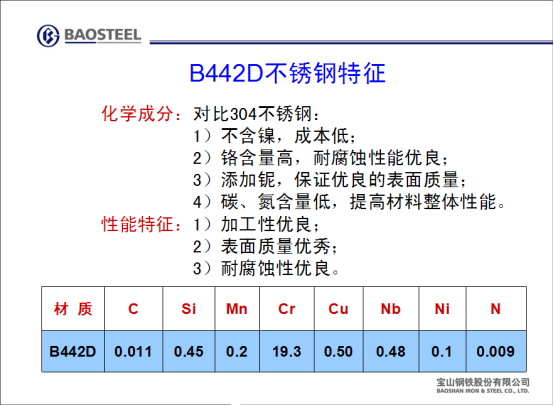Click the Cr column header
The height and width of the screenshot is (406, 554).
tap(287, 308)
